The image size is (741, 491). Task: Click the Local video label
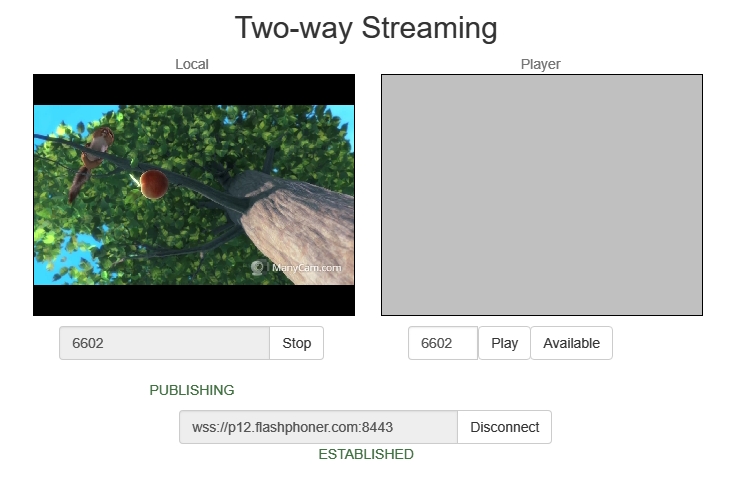click(x=192, y=64)
